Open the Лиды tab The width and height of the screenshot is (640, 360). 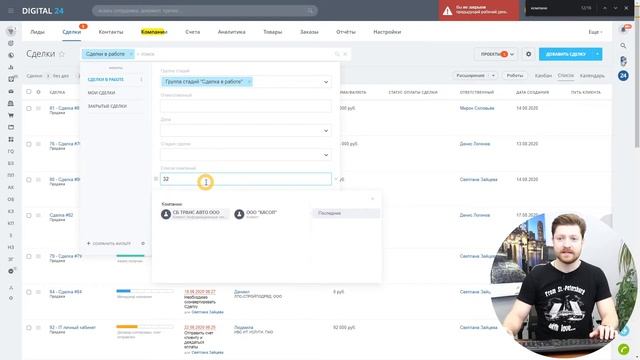(x=38, y=32)
